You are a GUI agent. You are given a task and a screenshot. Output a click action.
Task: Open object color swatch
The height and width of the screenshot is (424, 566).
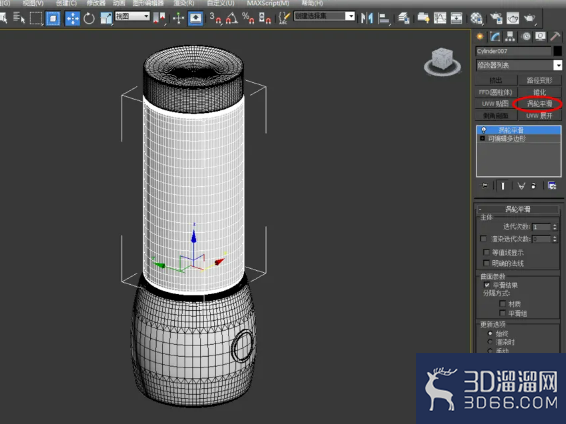pyautogui.click(x=557, y=51)
